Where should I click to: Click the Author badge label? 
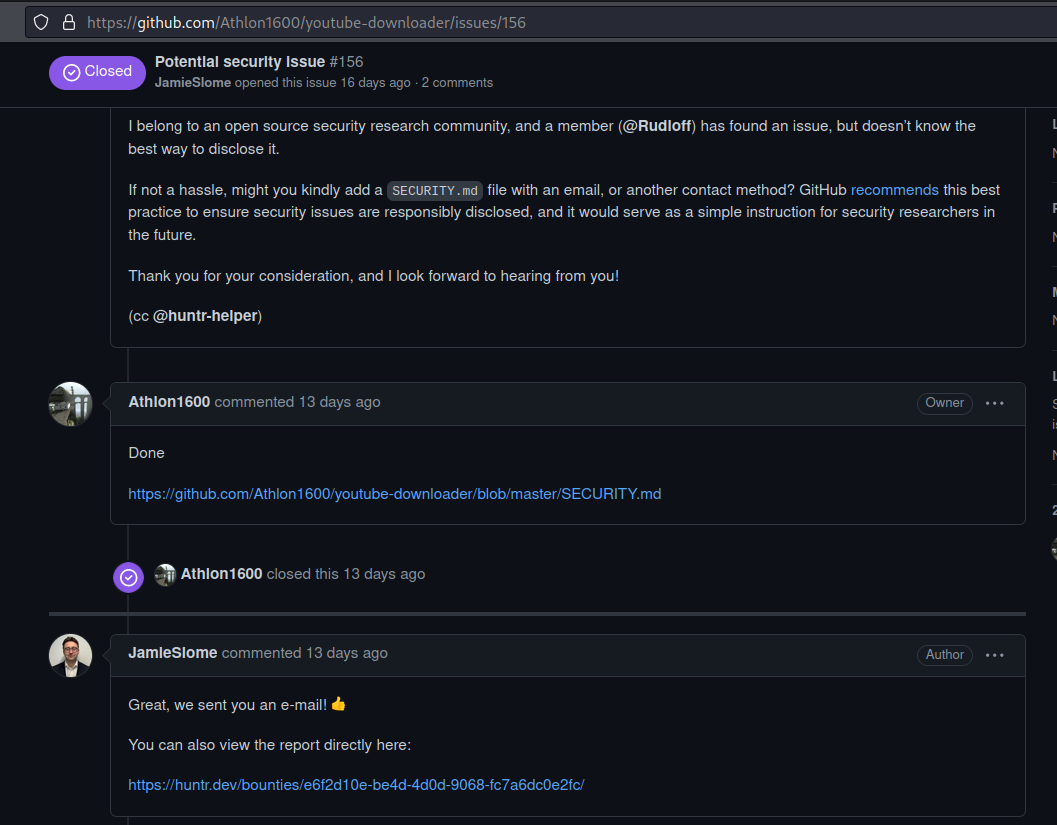944,654
